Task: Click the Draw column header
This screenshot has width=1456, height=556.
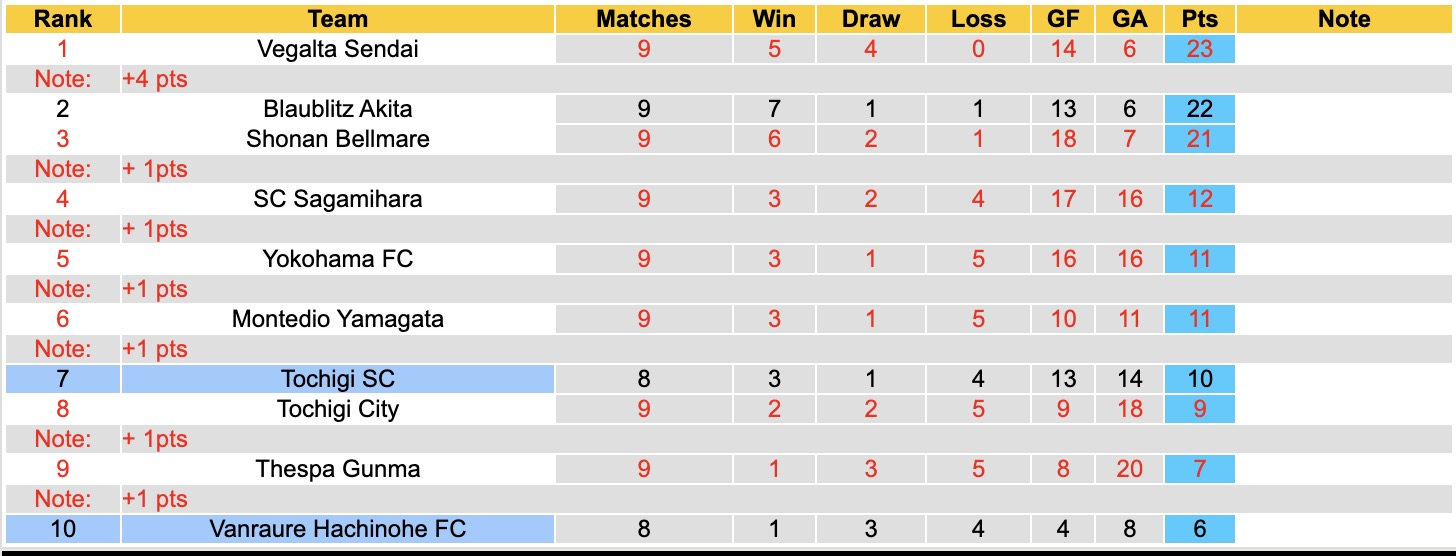Action: pos(870,19)
